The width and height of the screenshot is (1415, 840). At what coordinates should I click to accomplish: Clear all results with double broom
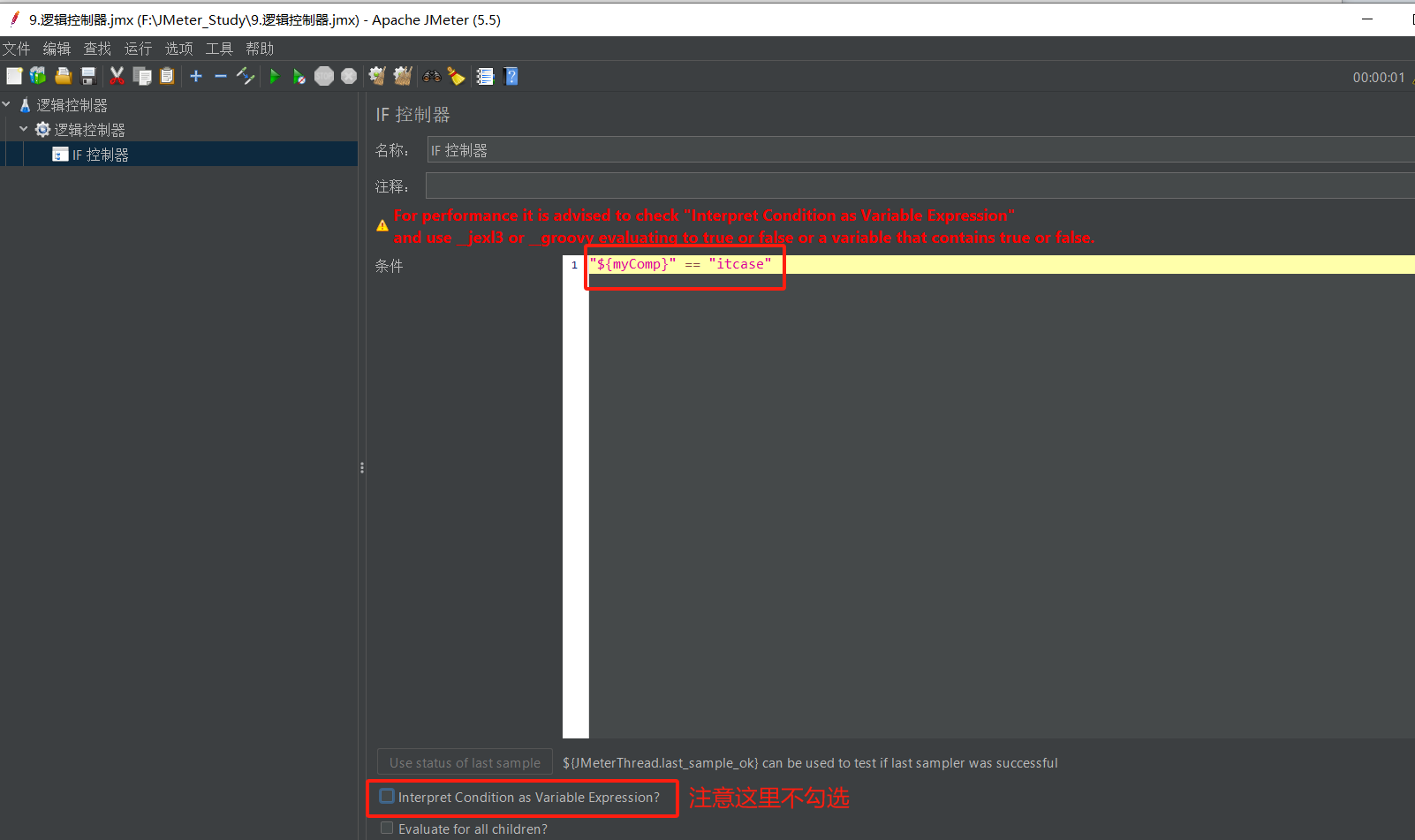pos(403,77)
